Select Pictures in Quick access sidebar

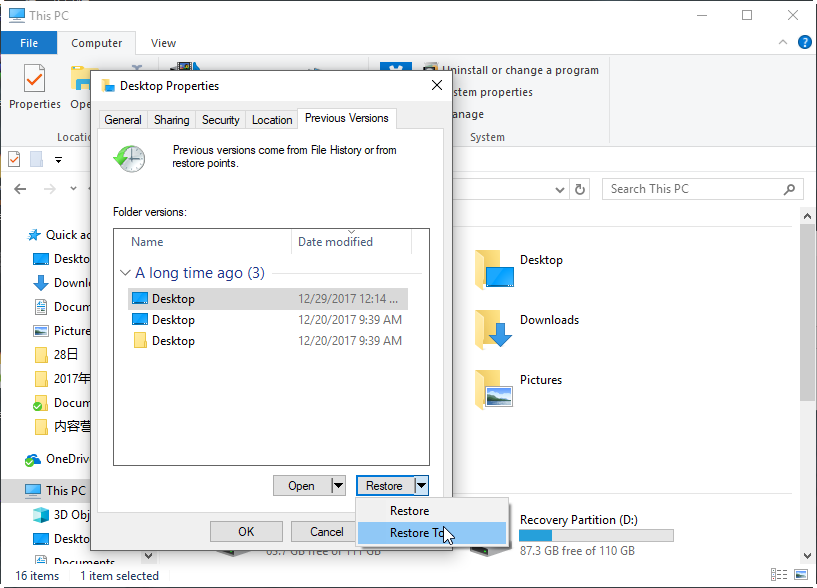[x=61, y=330]
